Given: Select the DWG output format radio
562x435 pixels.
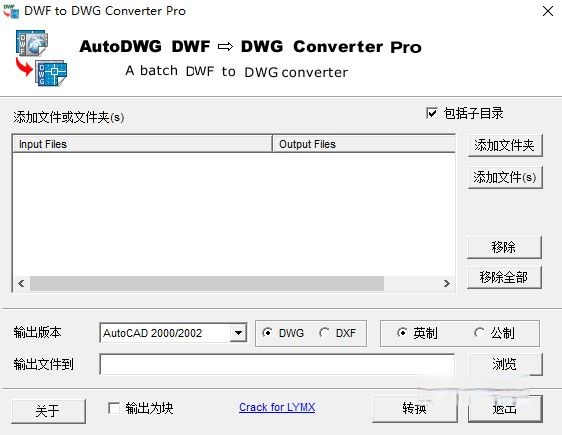Looking at the screenshot, I should point(267,333).
